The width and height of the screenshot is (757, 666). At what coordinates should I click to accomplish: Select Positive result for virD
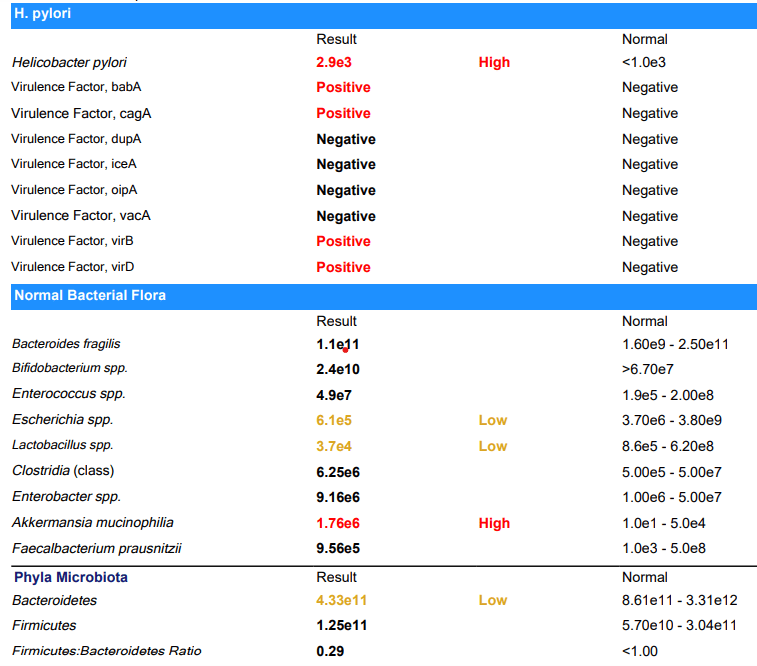click(343, 267)
